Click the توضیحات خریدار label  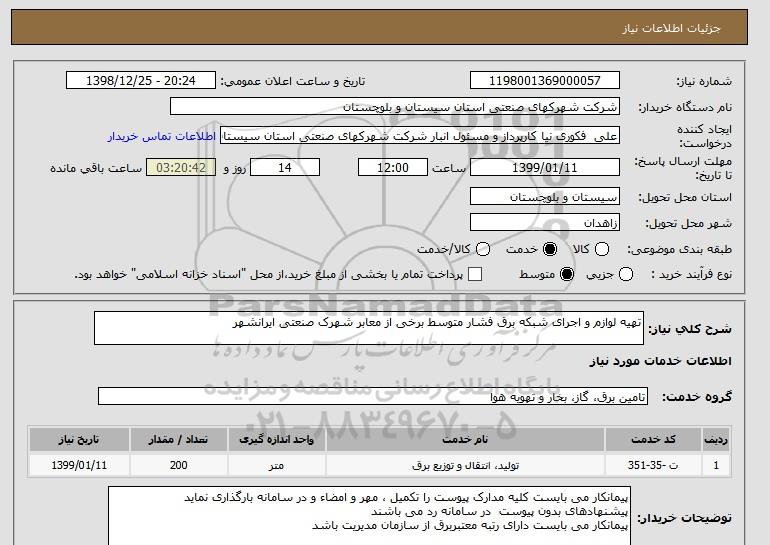[684, 518]
